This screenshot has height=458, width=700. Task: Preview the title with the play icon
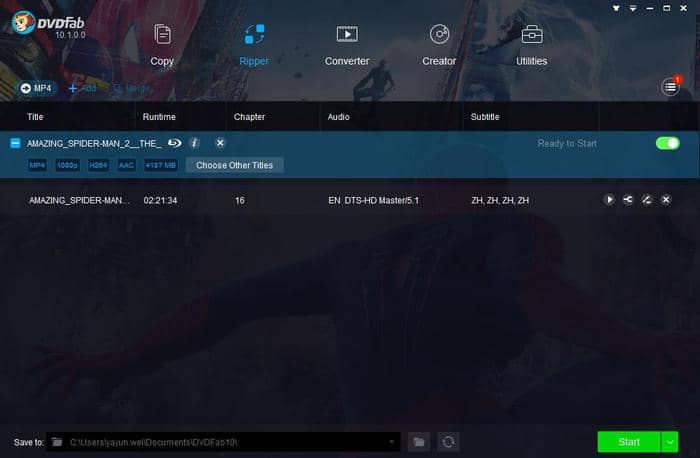point(609,200)
